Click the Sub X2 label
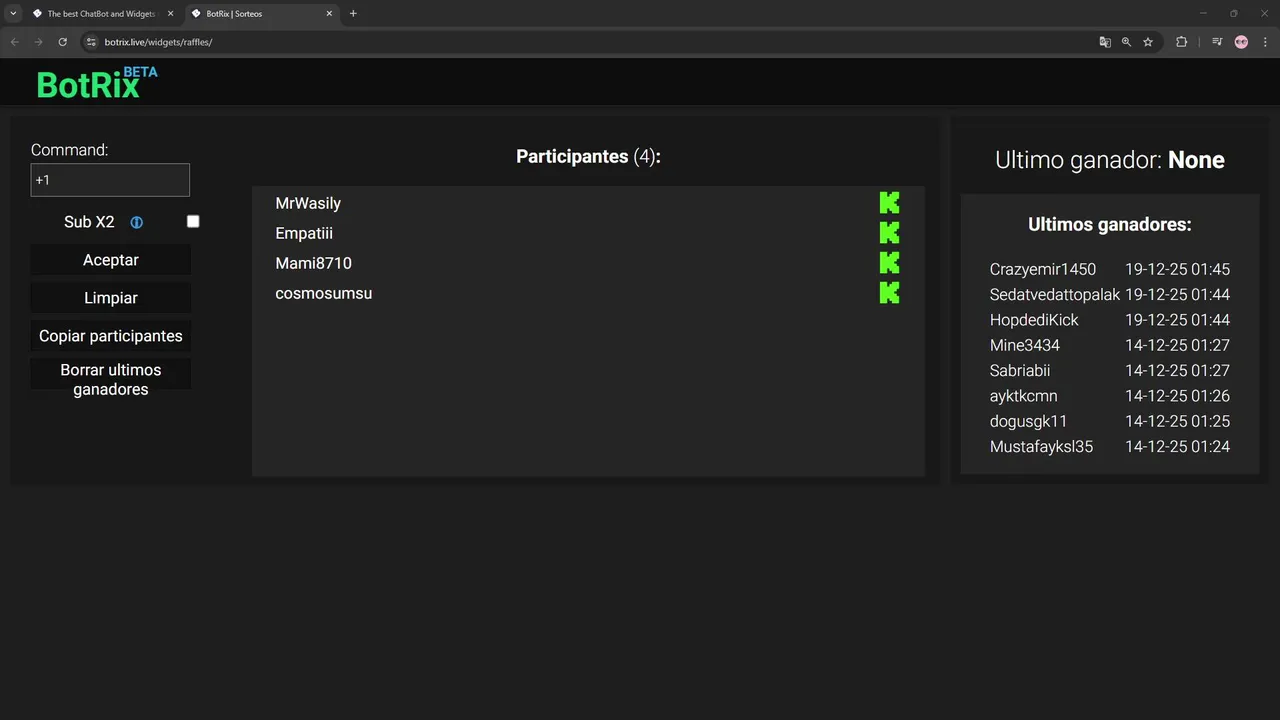 click(89, 222)
